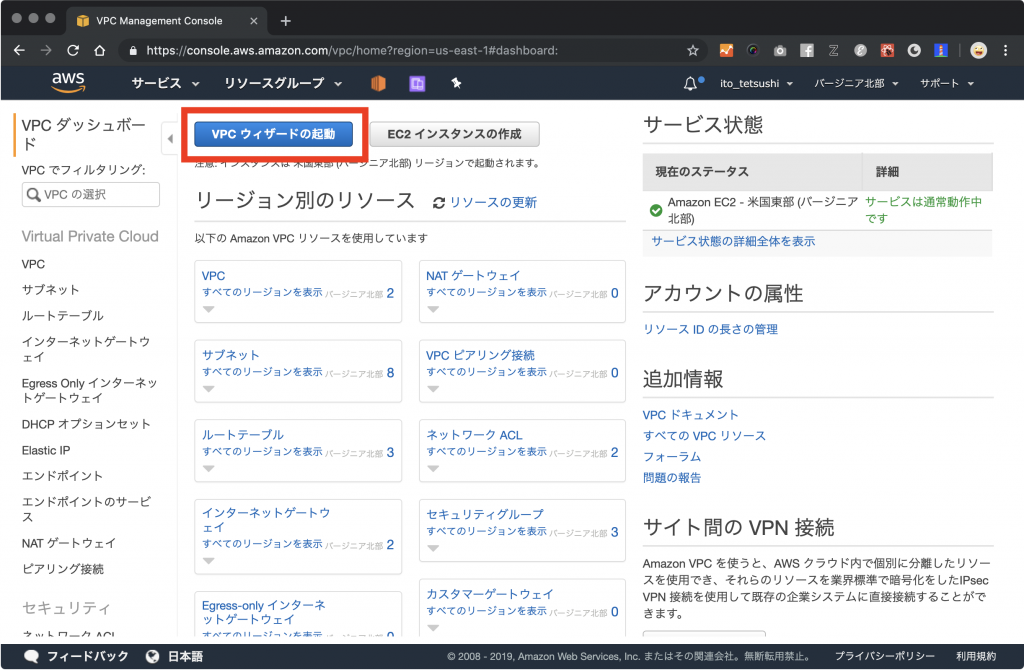Open the サポート dropdown menu
This screenshot has height=670, width=1024.
coord(946,84)
